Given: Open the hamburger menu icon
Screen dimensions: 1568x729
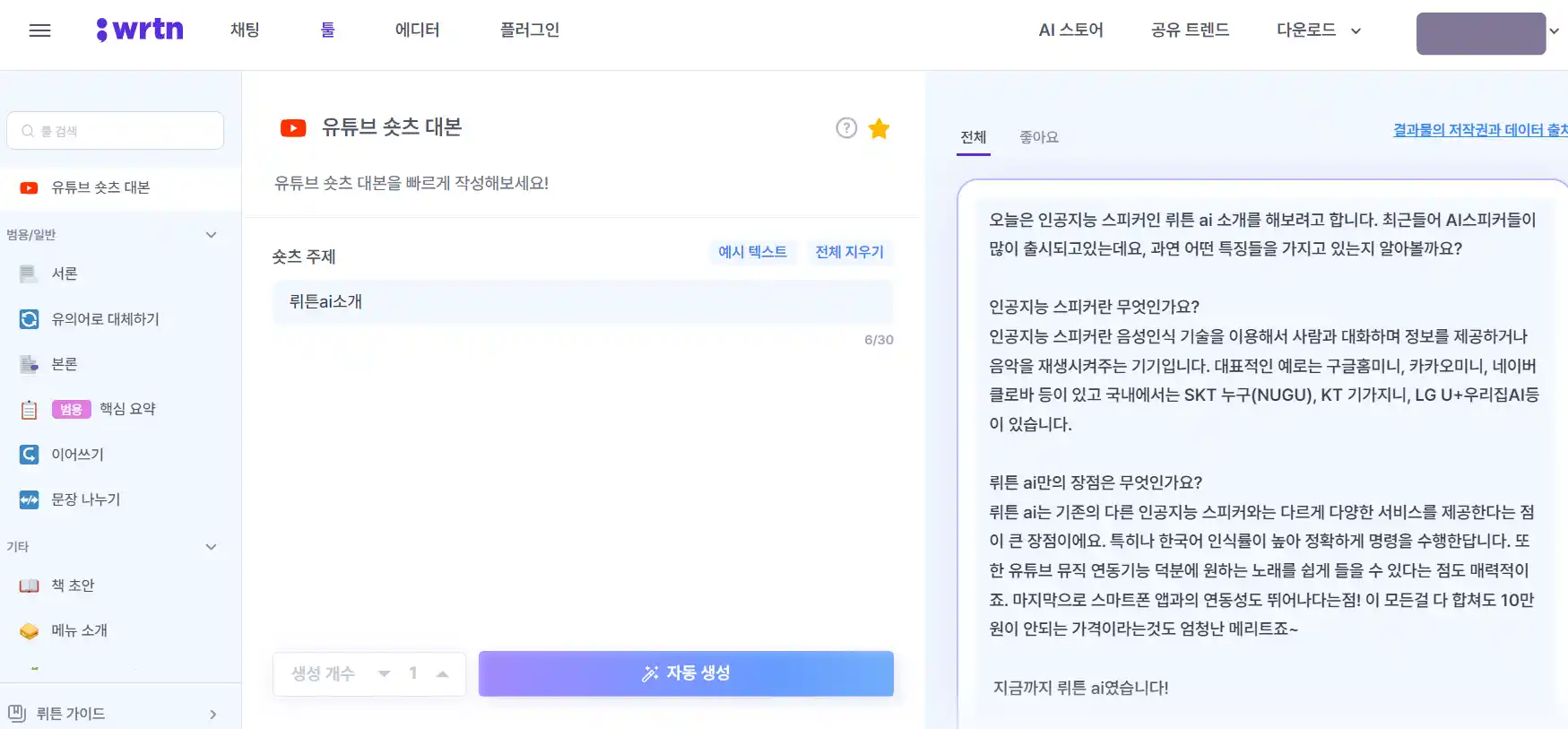Looking at the screenshot, I should (x=39, y=30).
